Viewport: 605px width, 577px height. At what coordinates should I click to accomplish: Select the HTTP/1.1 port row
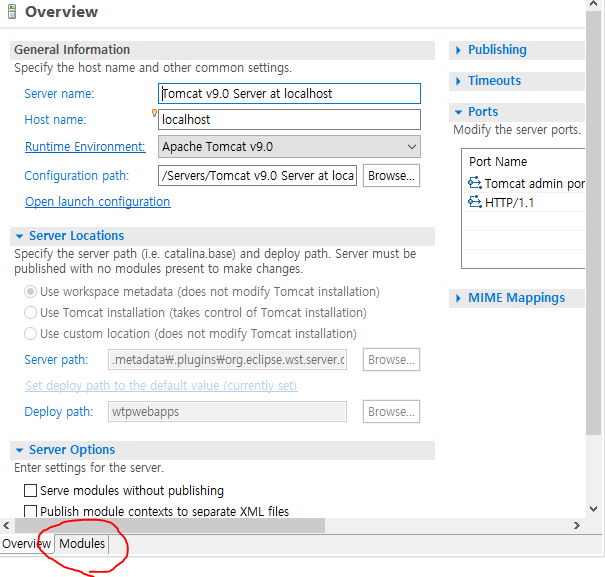524,202
